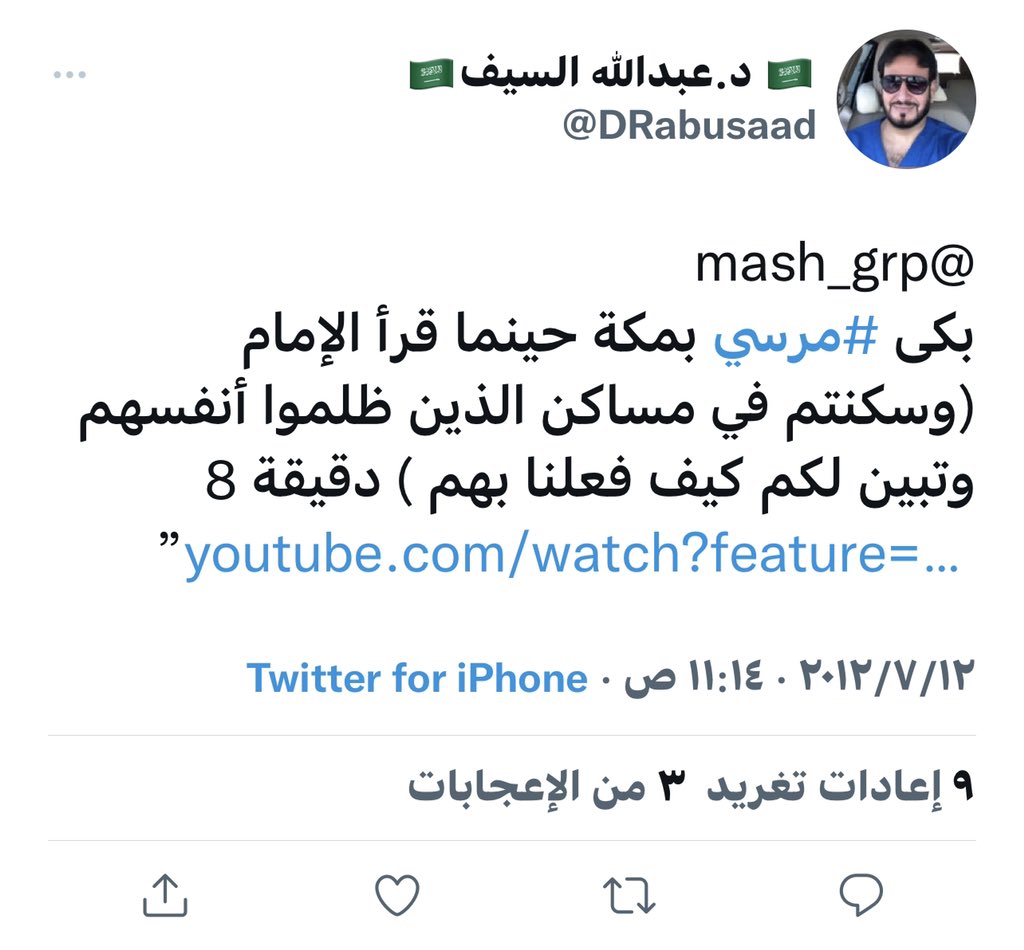Tap the Saudi flag emoji left of the name
1024x950 pixels.
click(431, 74)
